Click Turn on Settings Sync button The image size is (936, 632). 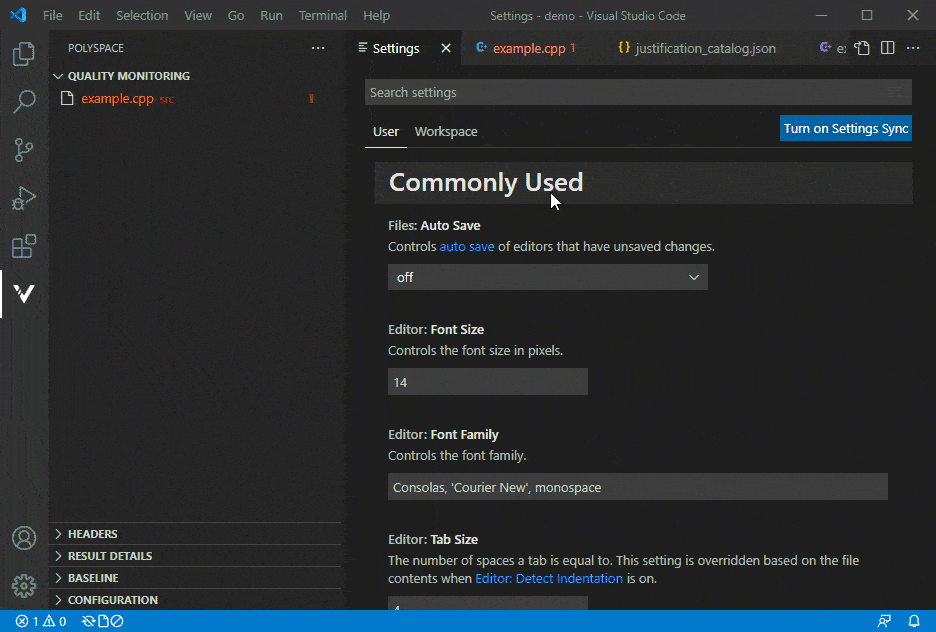tap(845, 128)
